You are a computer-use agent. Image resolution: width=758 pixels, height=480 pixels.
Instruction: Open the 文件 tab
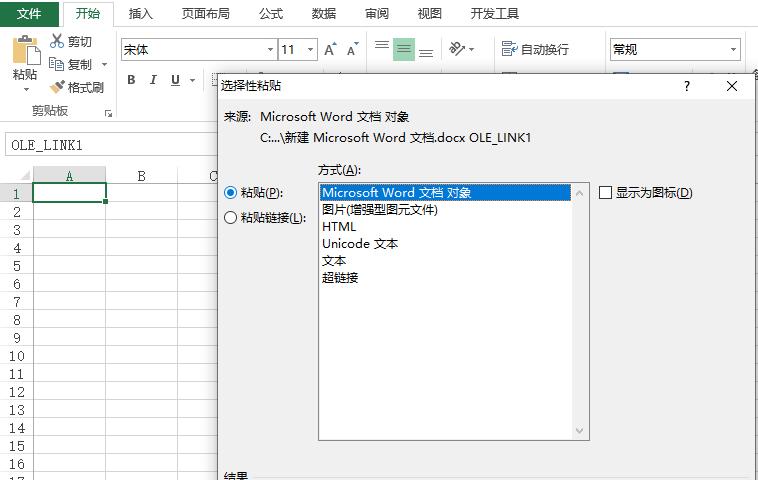pyautogui.click(x=29, y=14)
